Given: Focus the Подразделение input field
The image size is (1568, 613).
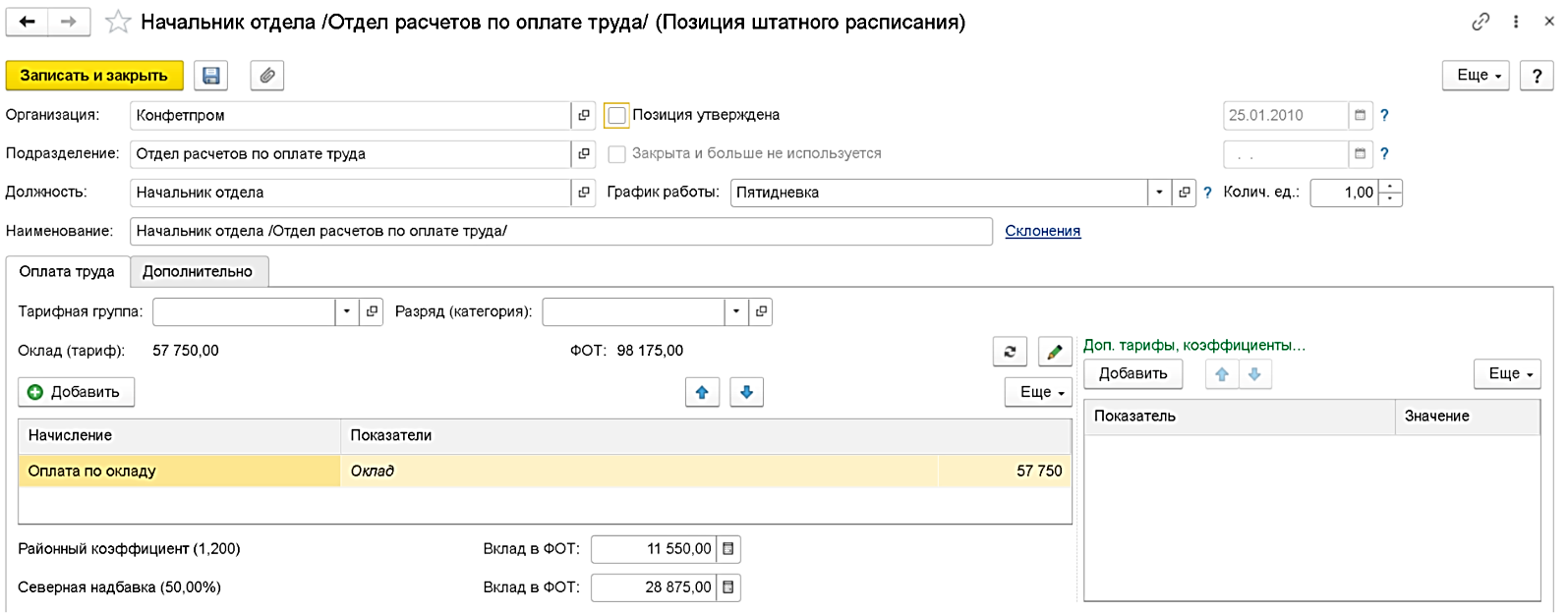Looking at the screenshot, I should 350,154.
